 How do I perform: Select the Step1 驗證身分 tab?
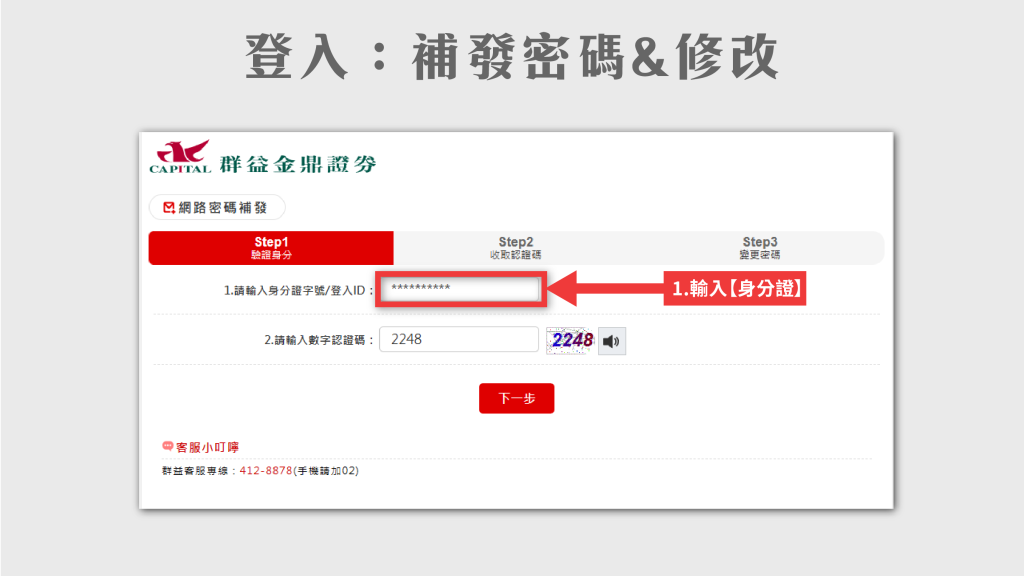271,248
